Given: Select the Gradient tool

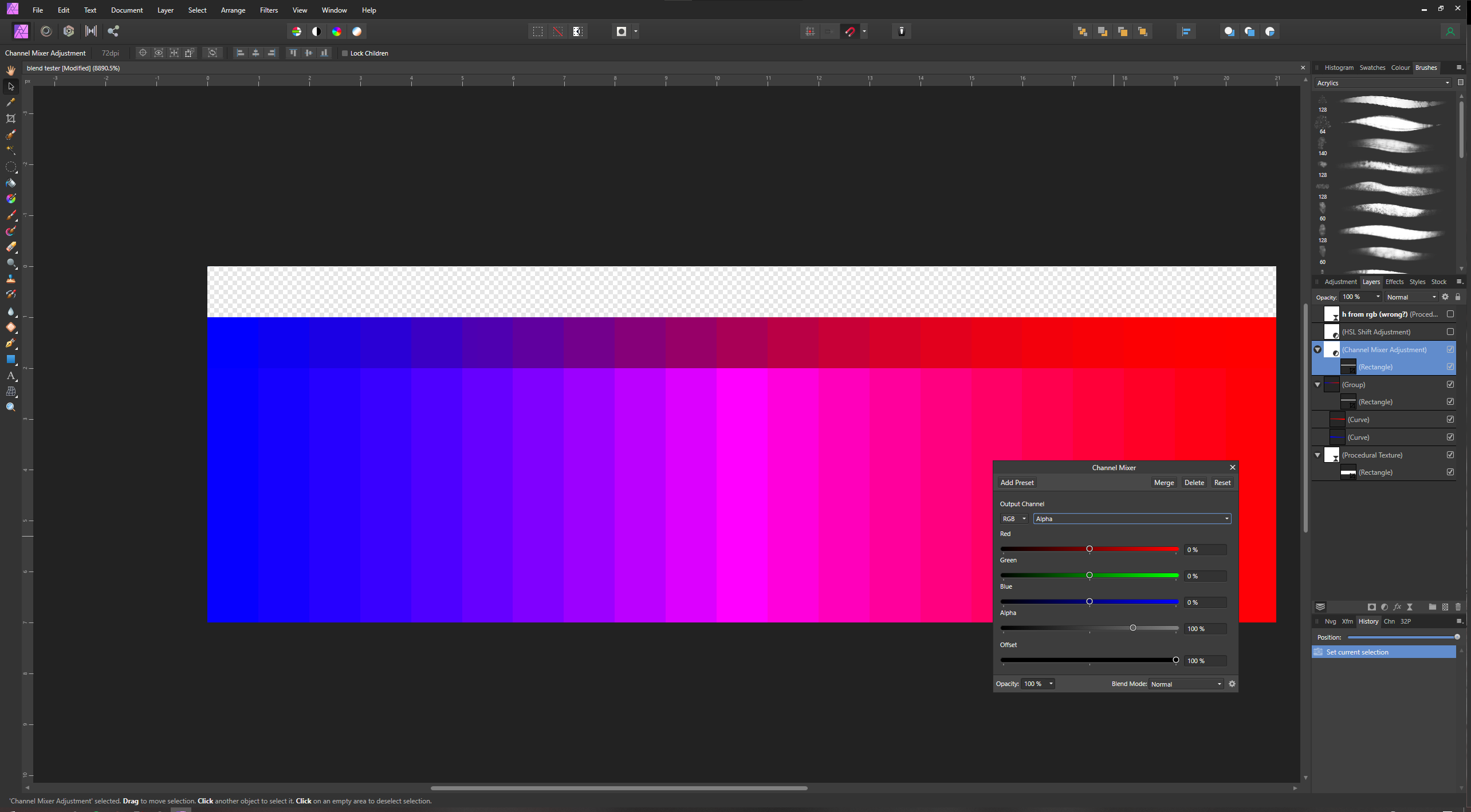Looking at the screenshot, I should pos(10,198).
